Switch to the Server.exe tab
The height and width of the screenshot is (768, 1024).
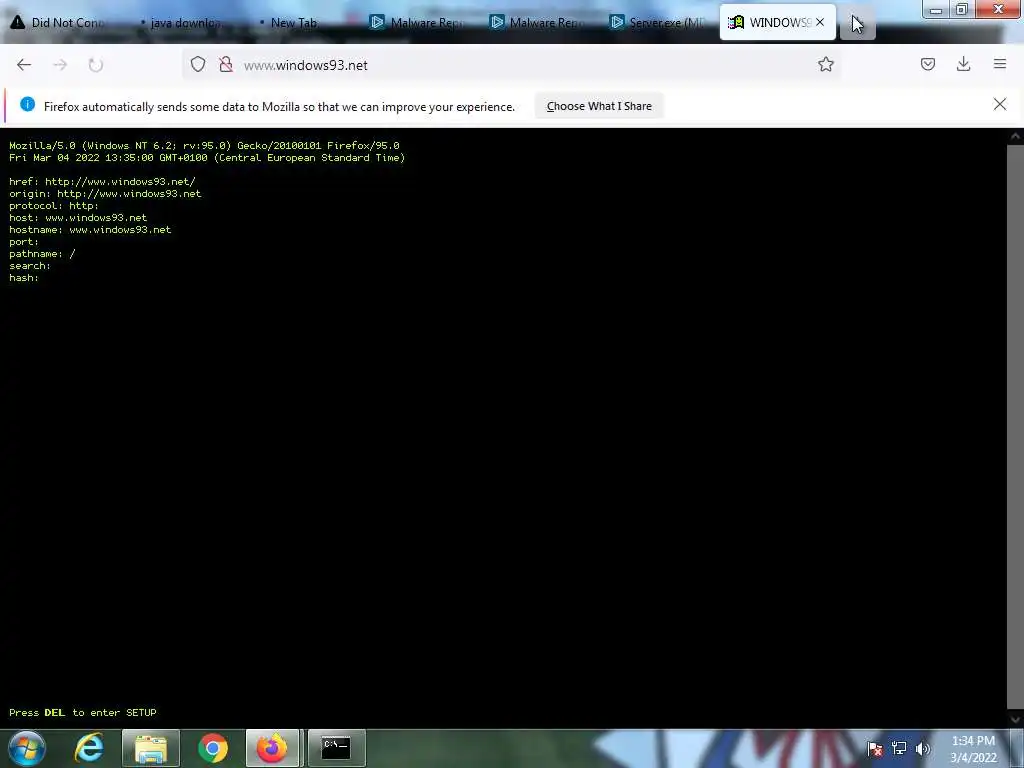[x=658, y=23]
